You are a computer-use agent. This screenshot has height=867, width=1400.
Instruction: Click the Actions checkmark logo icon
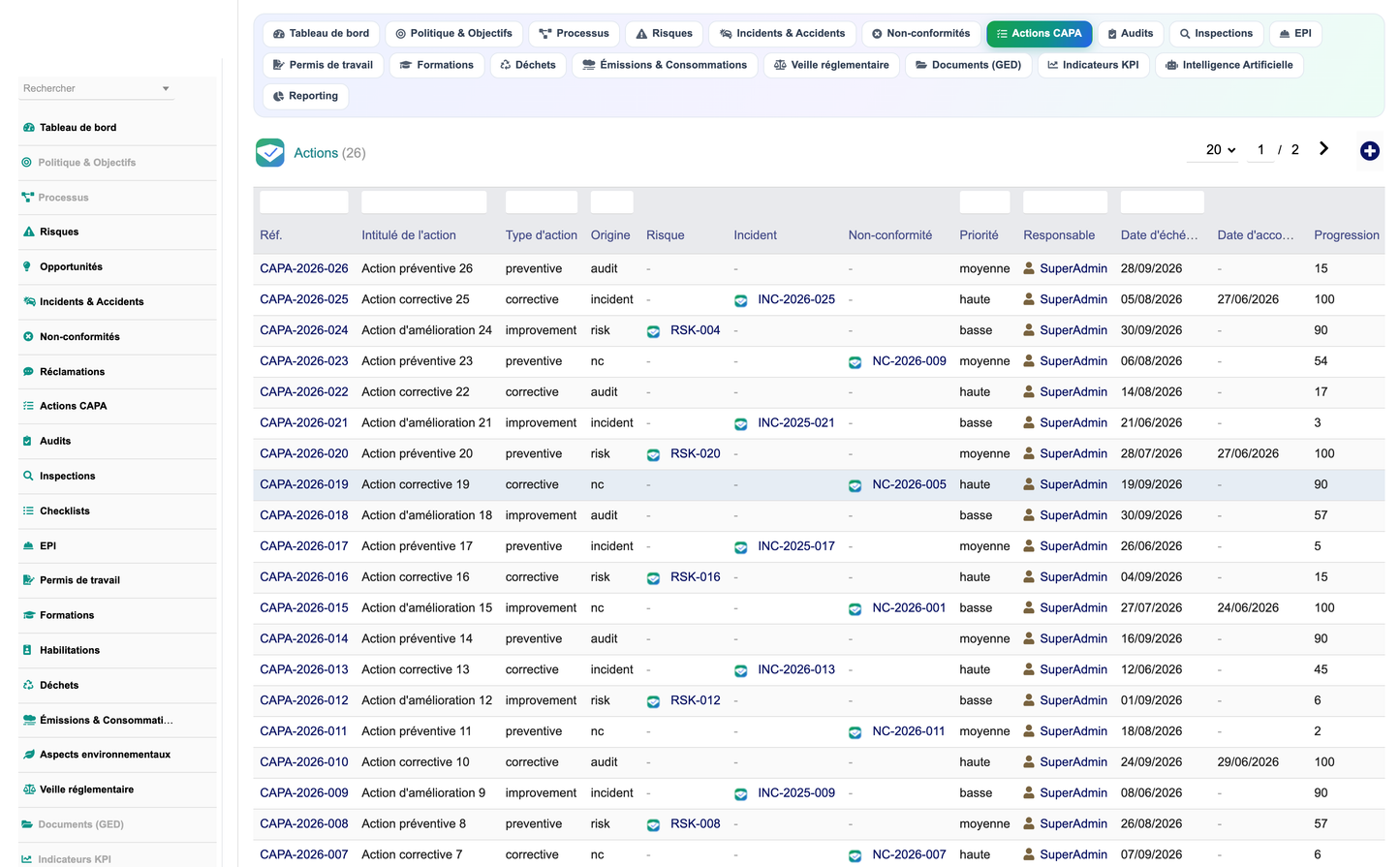pyautogui.click(x=270, y=153)
